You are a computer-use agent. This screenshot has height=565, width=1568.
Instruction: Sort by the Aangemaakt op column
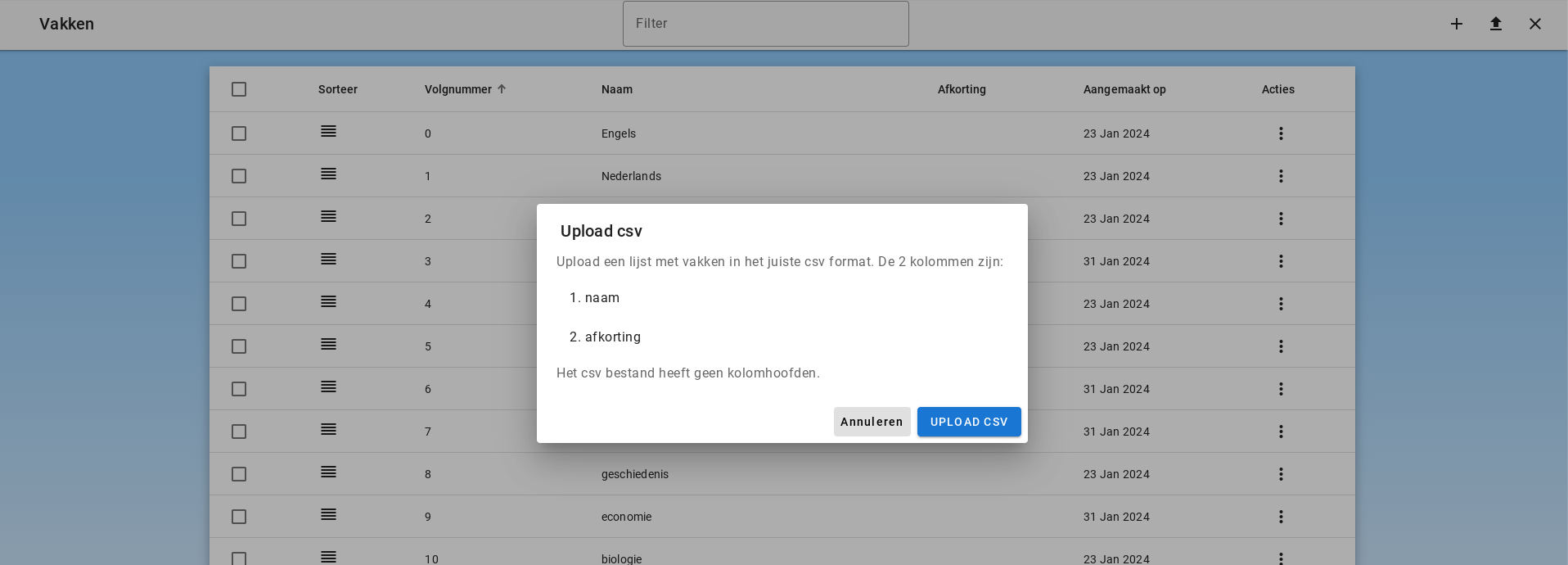1124,89
